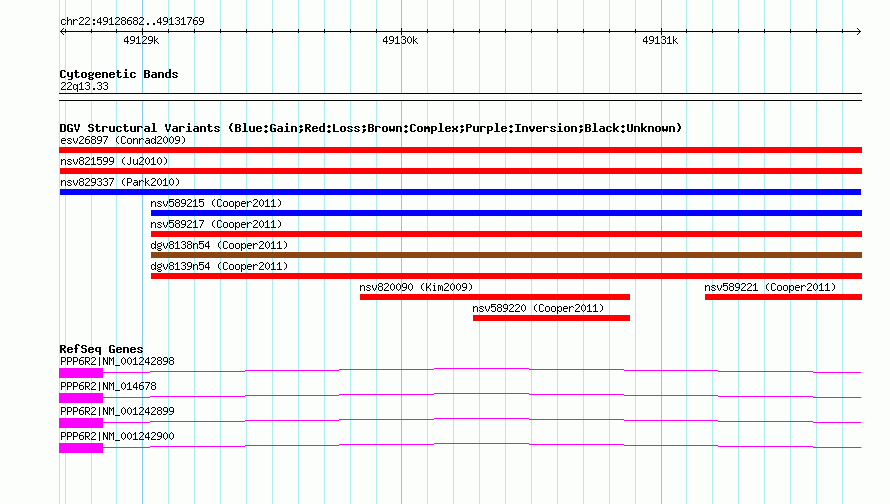The height and width of the screenshot is (504, 890).
Task: Open the nsv829337 (Park2010) label
Action: 120,182
